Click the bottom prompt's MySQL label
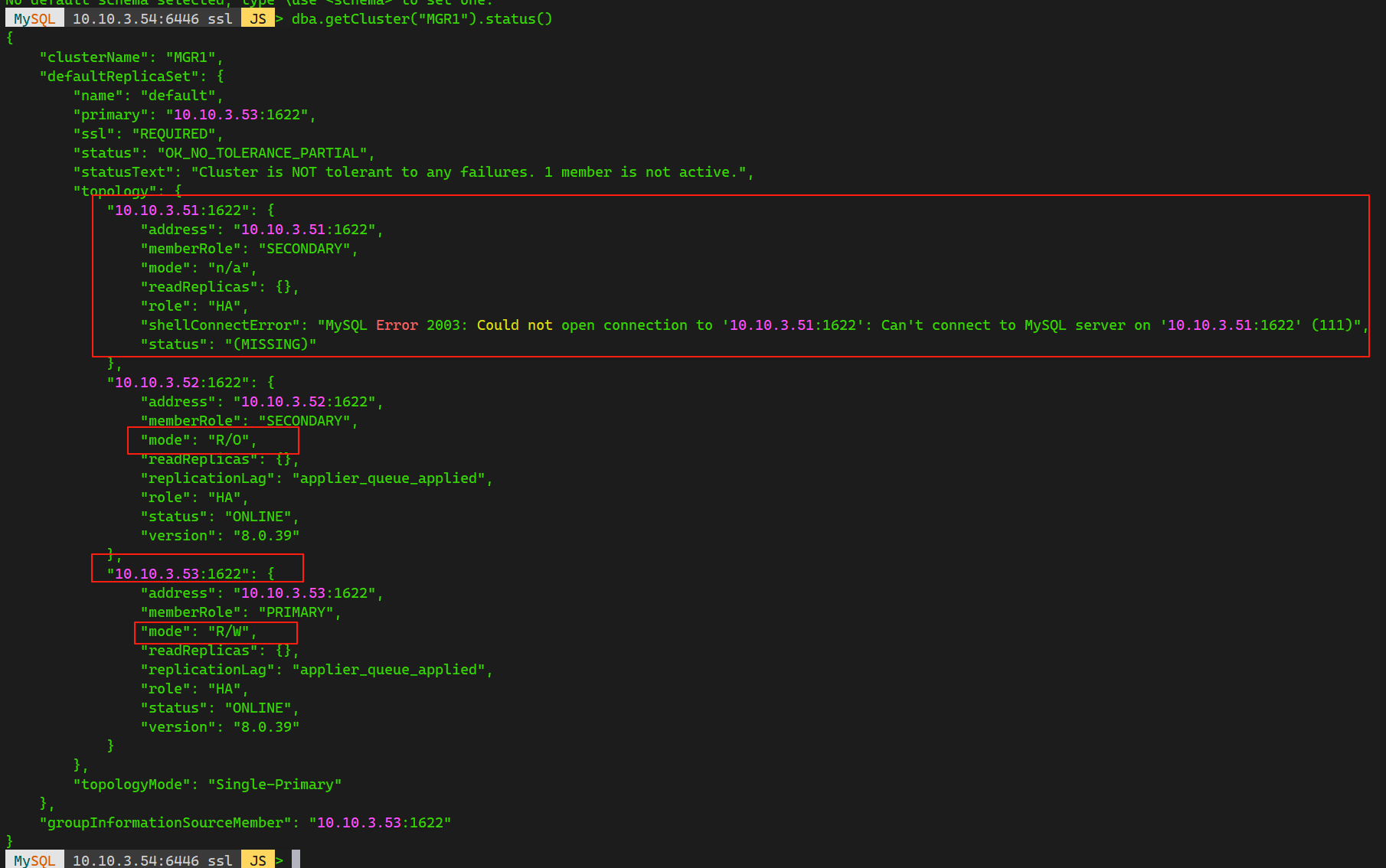This screenshot has width=1386, height=868. 34,860
